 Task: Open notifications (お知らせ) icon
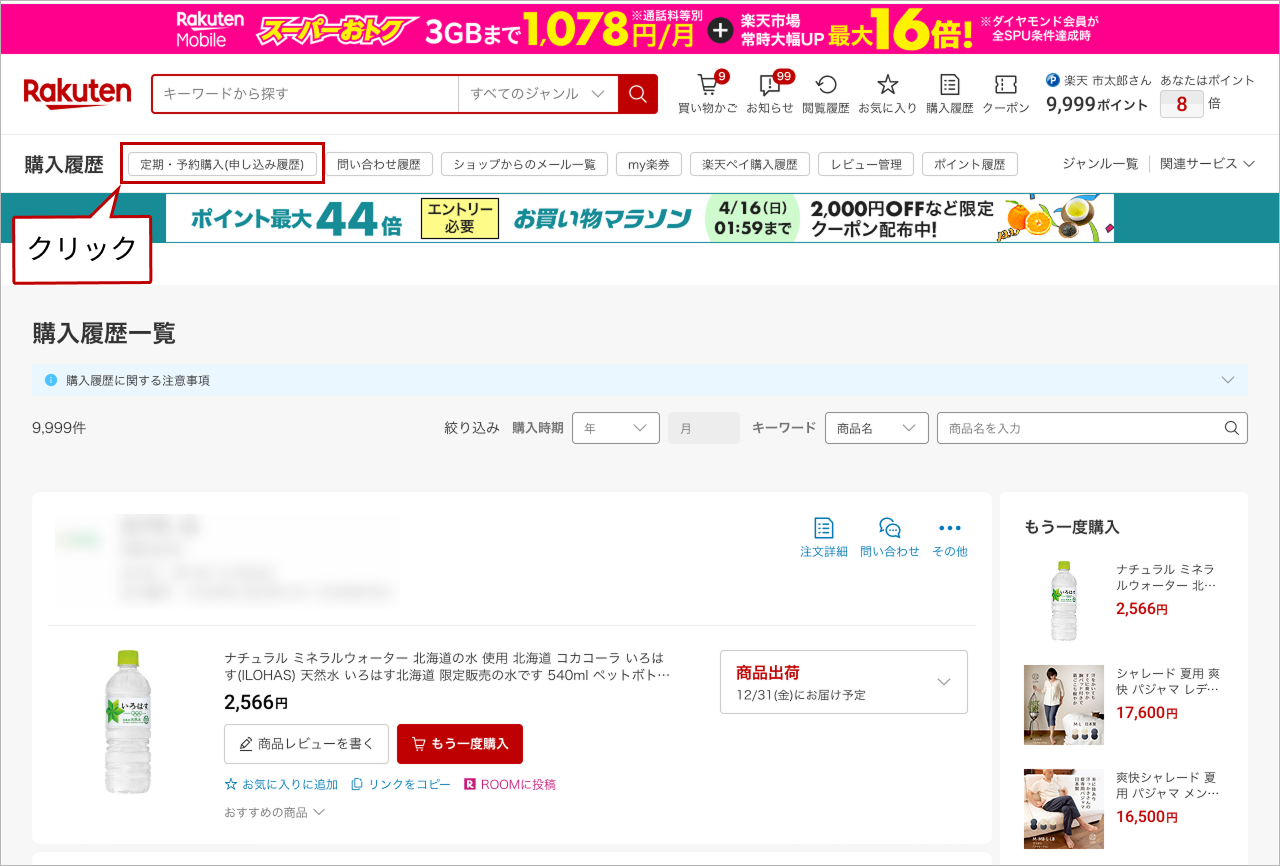tap(769, 86)
